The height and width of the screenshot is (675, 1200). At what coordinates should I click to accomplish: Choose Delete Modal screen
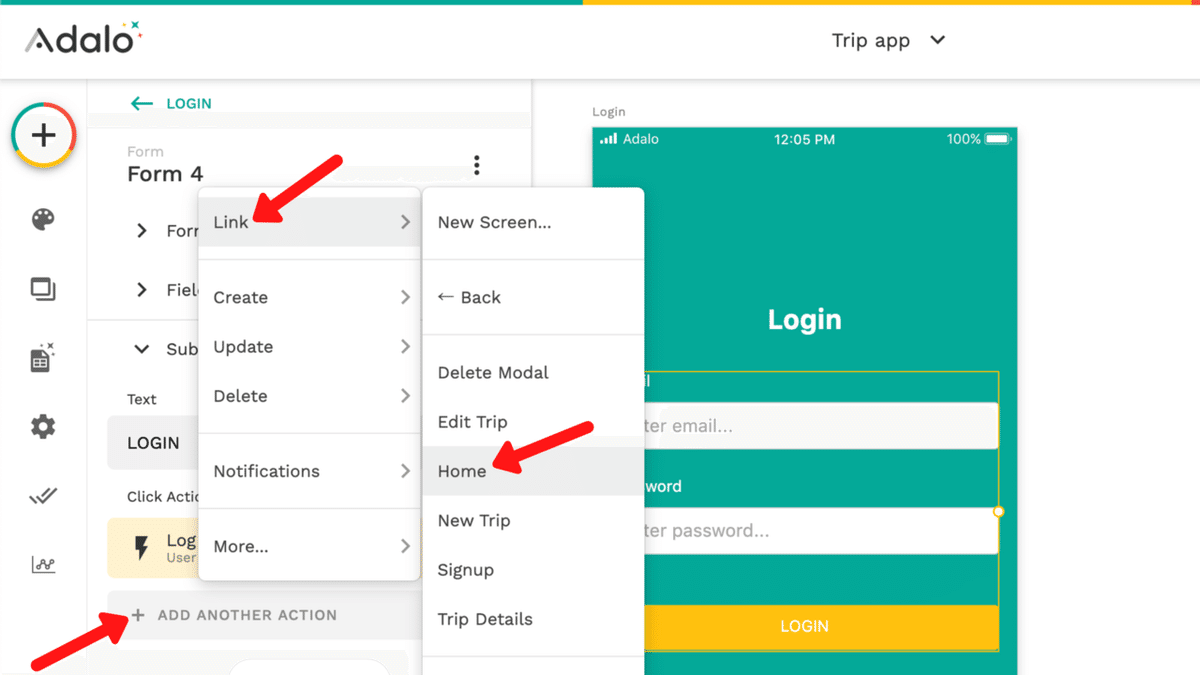533,372
